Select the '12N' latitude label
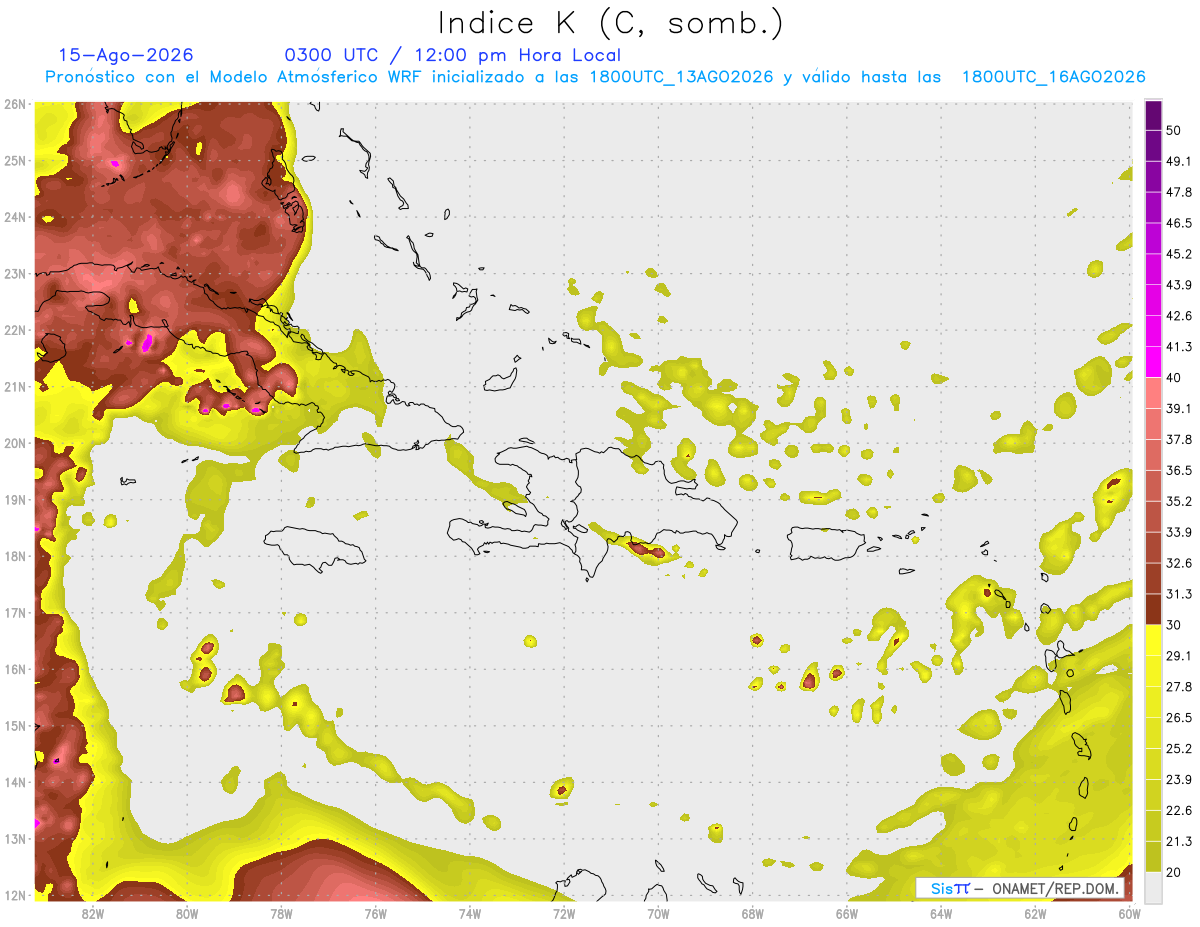Image resolution: width=1200 pixels, height=927 pixels. pos(15,895)
